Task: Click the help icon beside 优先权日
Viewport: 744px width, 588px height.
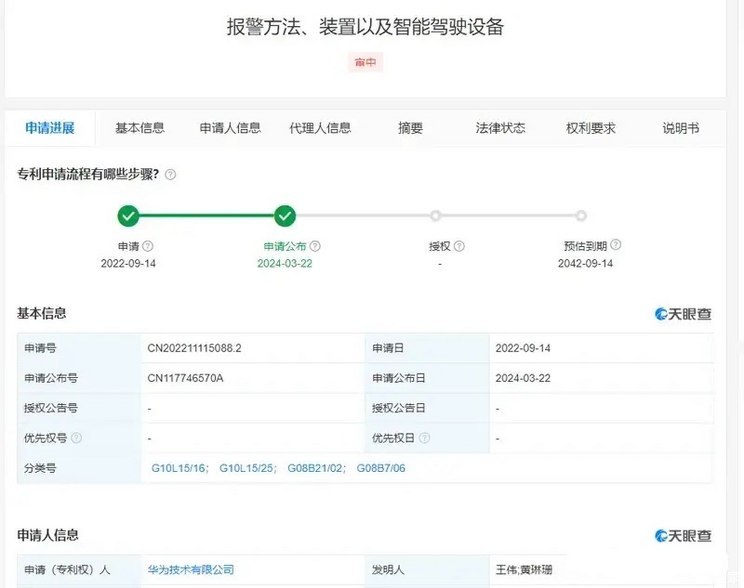Action: click(425, 438)
